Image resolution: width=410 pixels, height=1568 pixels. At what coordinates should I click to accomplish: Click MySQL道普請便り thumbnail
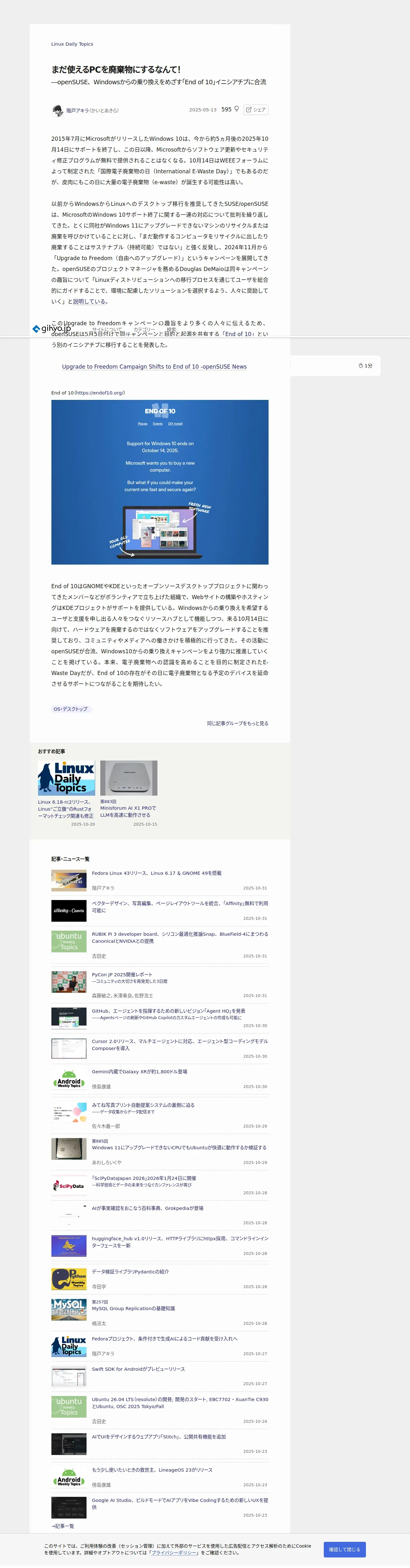[x=69, y=1309]
